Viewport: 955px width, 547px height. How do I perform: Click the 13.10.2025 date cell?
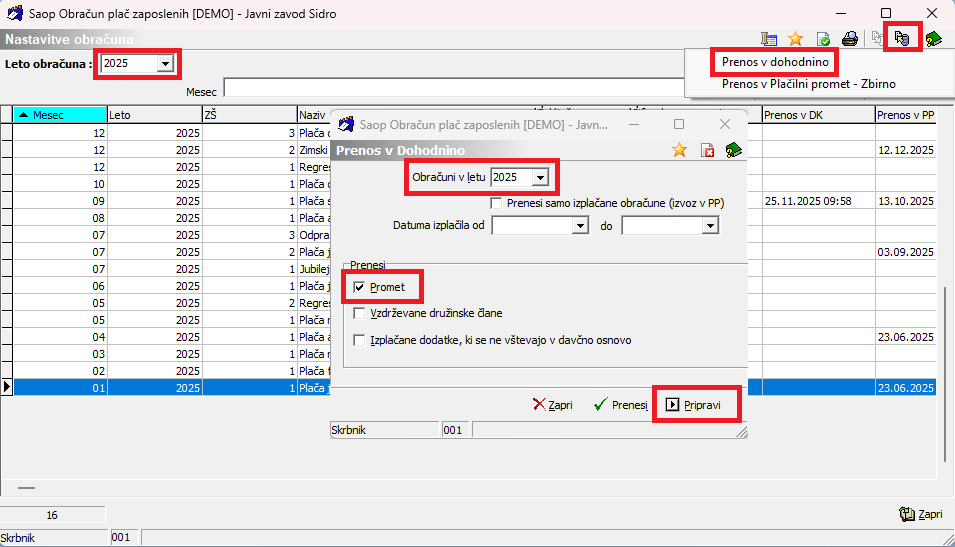point(906,201)
